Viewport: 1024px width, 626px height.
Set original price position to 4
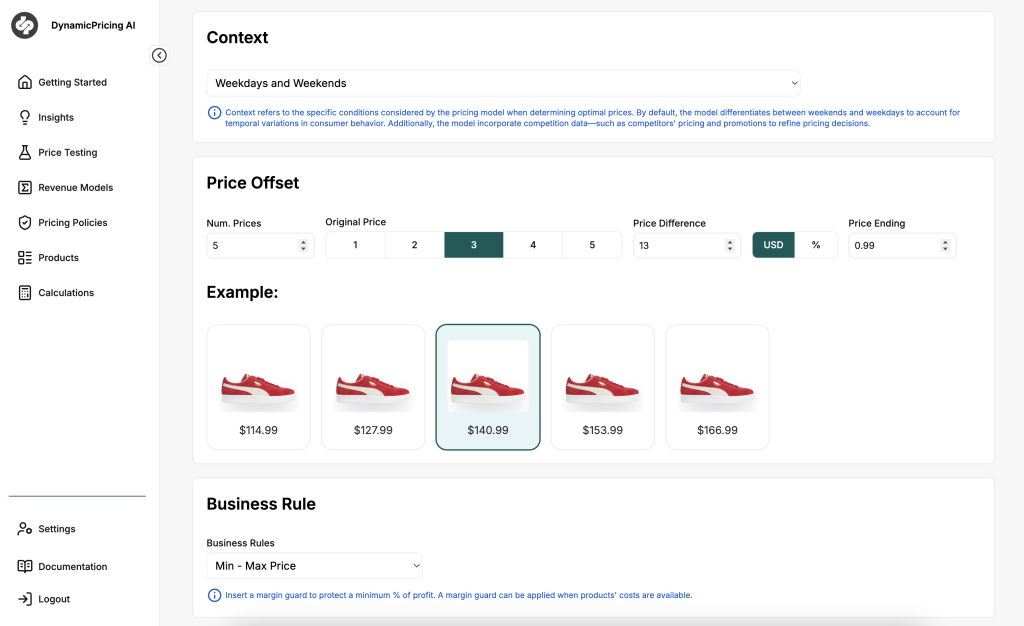(533, 245)
